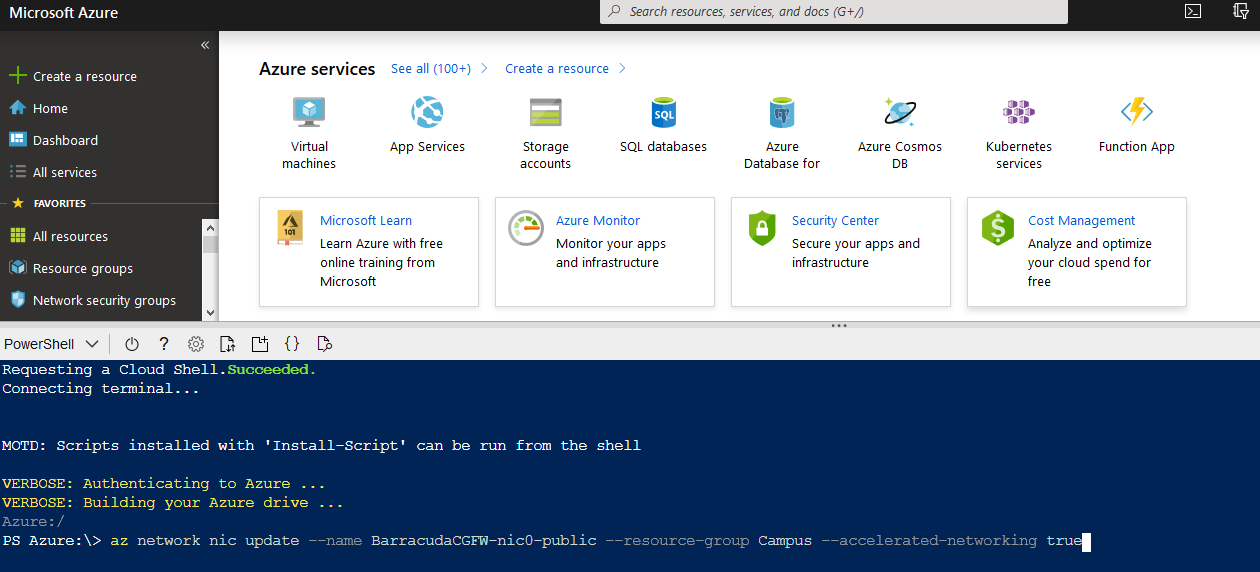Open Cloud Shell from top bar
The height and width of the screenshot is (572, 1260).
click(1193, 11)
